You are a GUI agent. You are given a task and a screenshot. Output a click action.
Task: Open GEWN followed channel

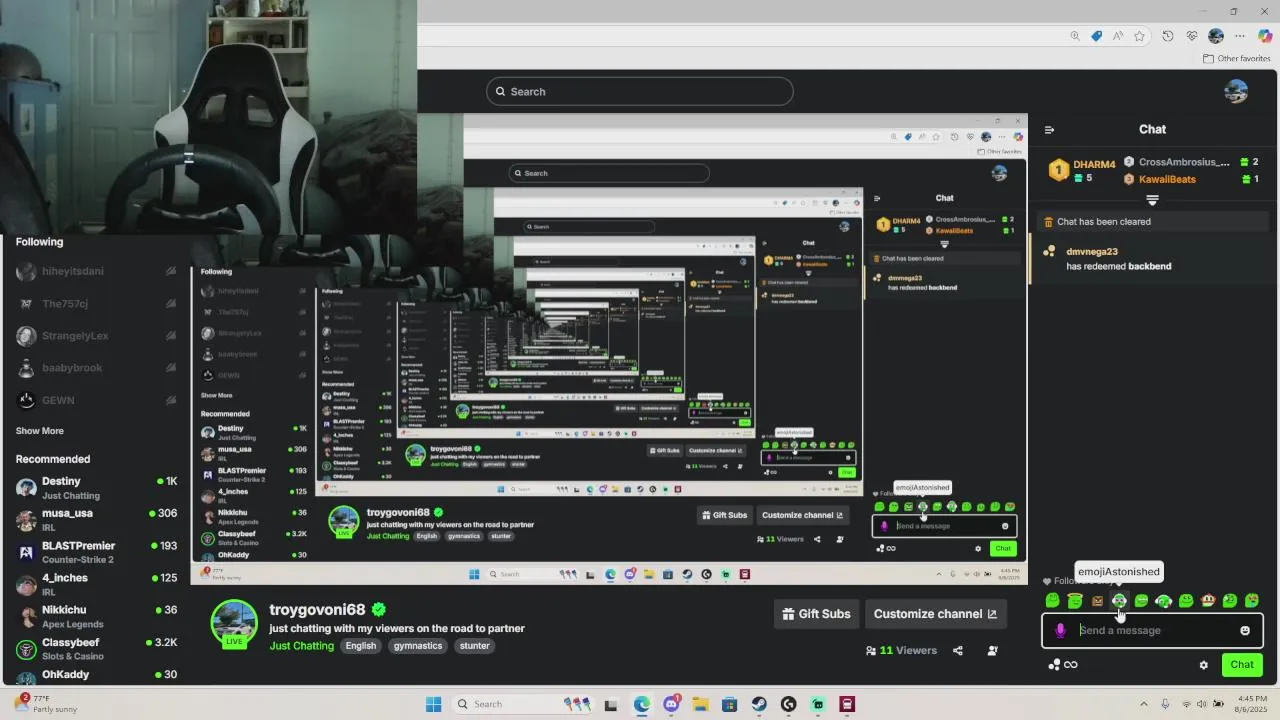[x=97, y=400]
